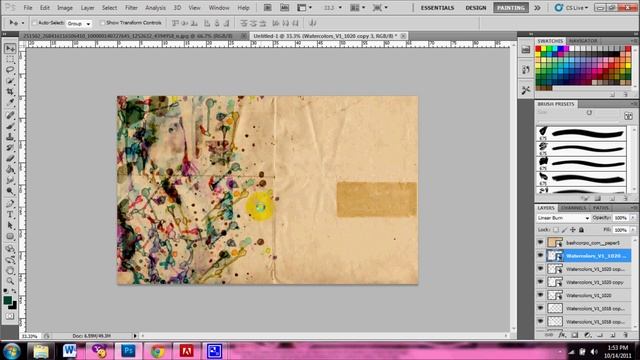Image resolution: width=640 pixels, height=360 pixels.
Task: Open the Window menu
Action: 219,8
